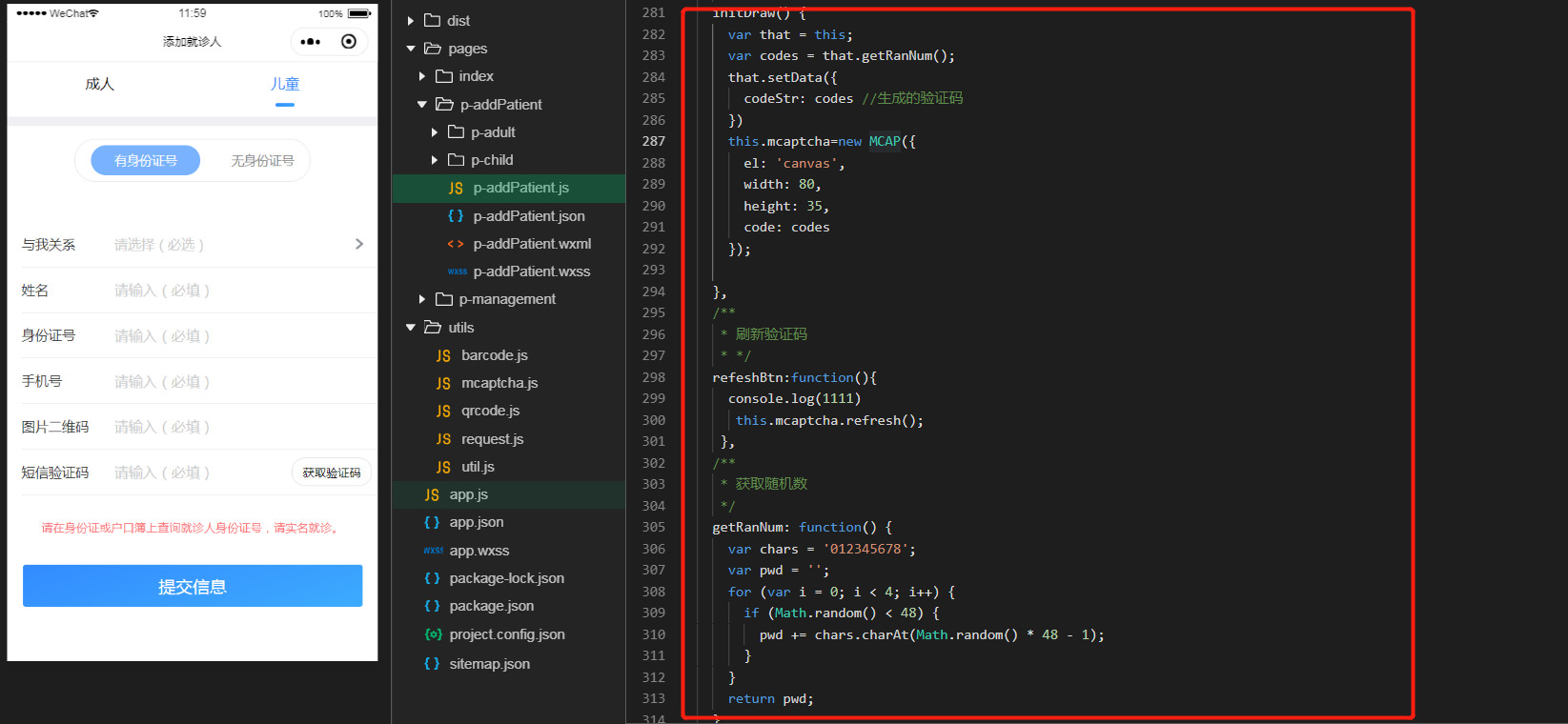Click the wxss icon of p-addPatient.wxss
The image size is (1568, 724).
(x=457, y=271)
